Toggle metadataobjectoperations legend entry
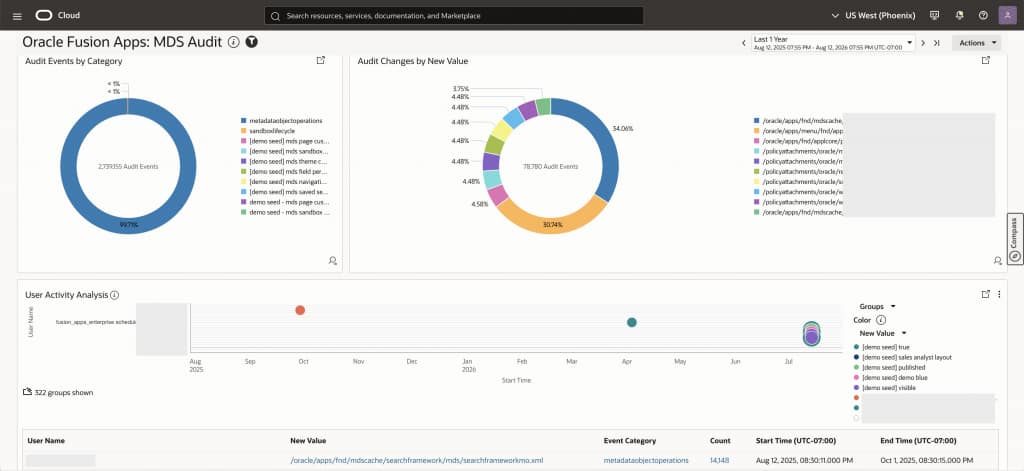Screen dimensions: 1024x471 tap(281, 121)
